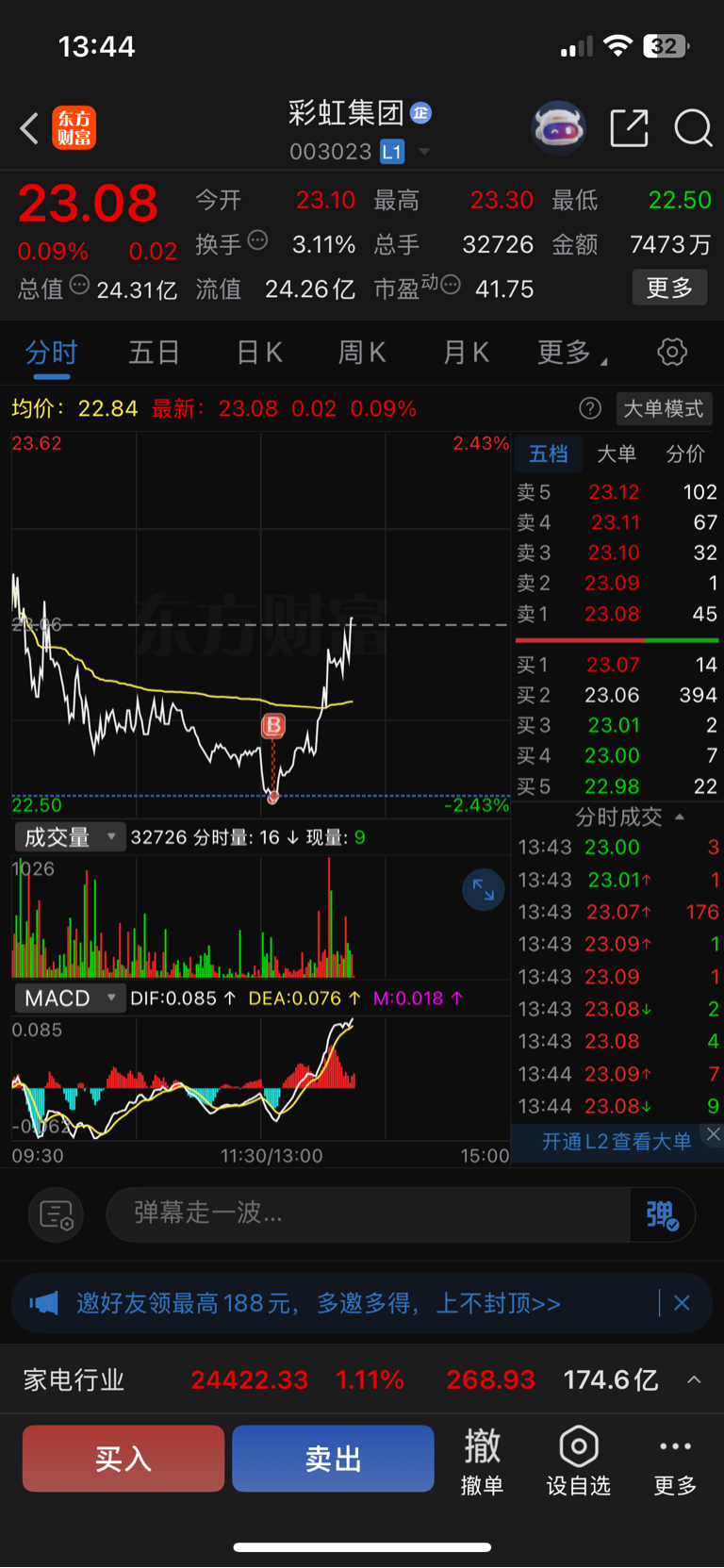The image size is (724, 1568).
Task: Open the comment list settings icon
Action: pos(57,1214)
